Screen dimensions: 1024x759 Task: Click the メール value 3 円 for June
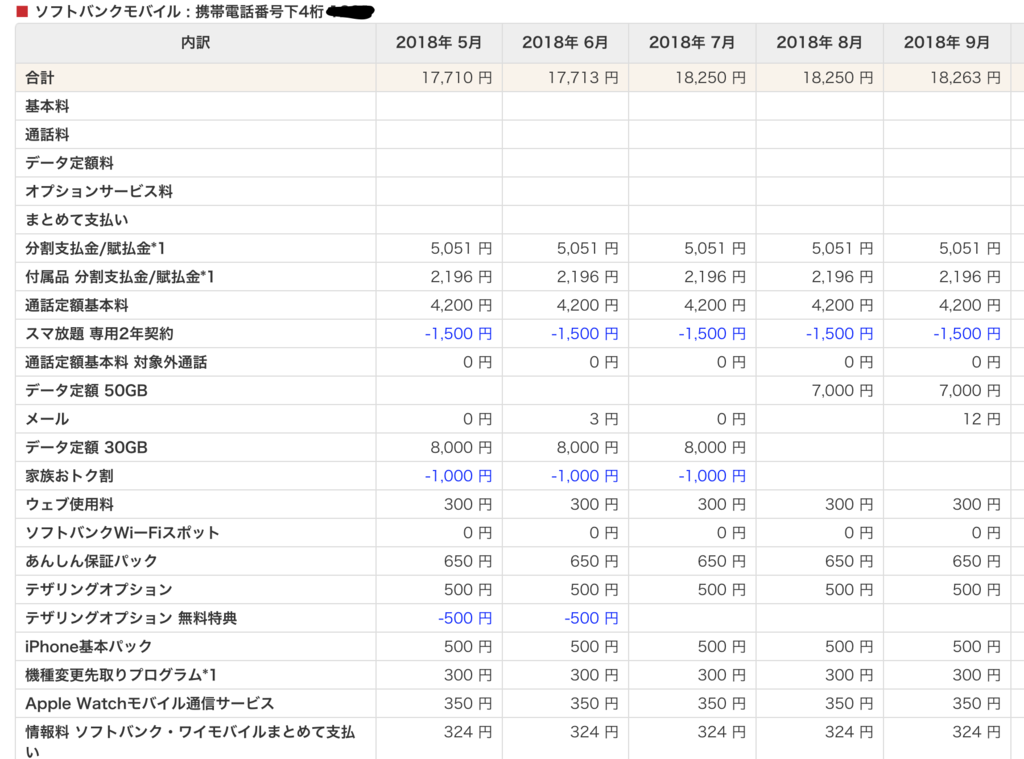pyautogui.click(x=603, y=419)
